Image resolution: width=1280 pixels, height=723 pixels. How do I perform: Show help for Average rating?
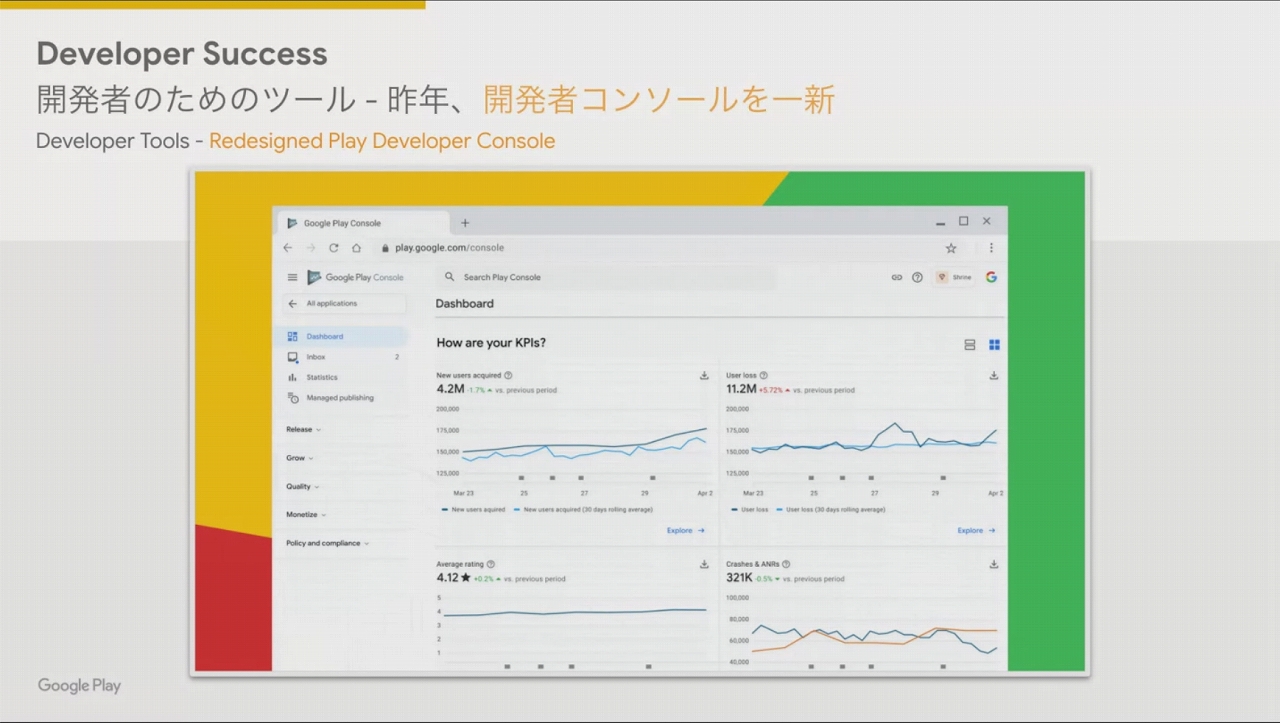[490, 565]
